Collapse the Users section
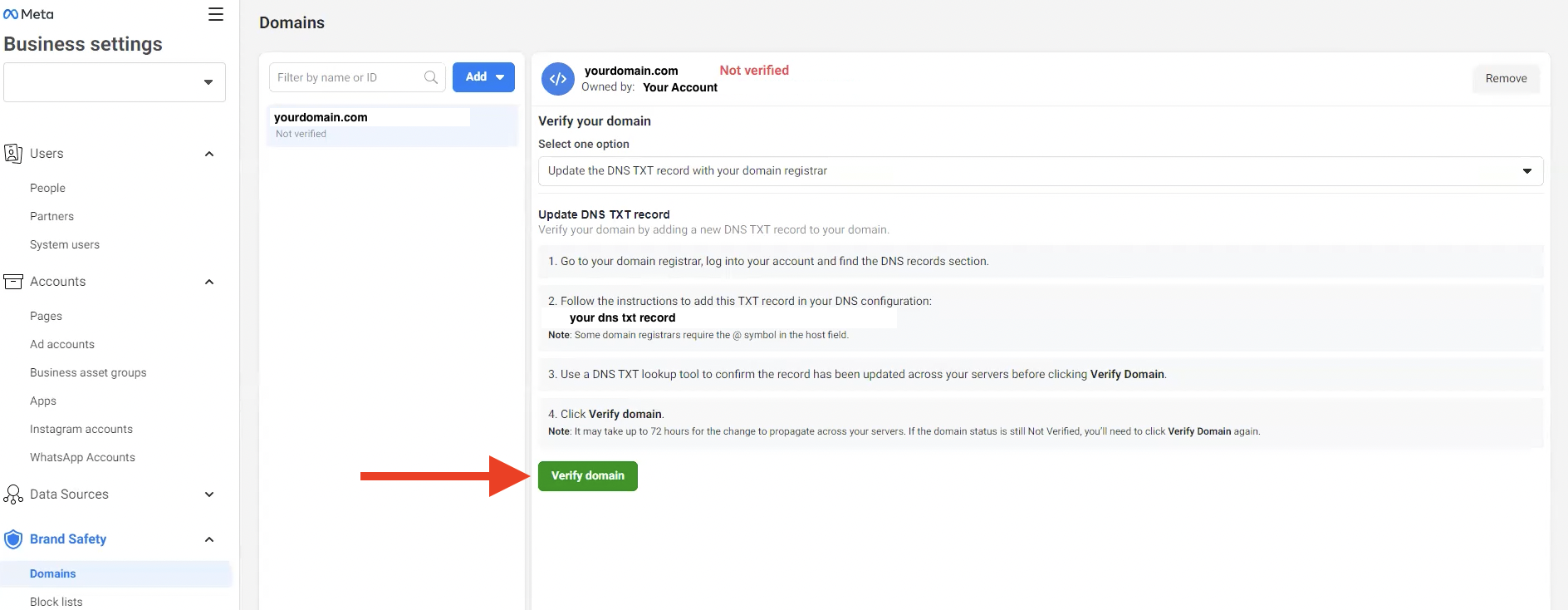This screenshot has width=1568, height=610. click(209, 154)
